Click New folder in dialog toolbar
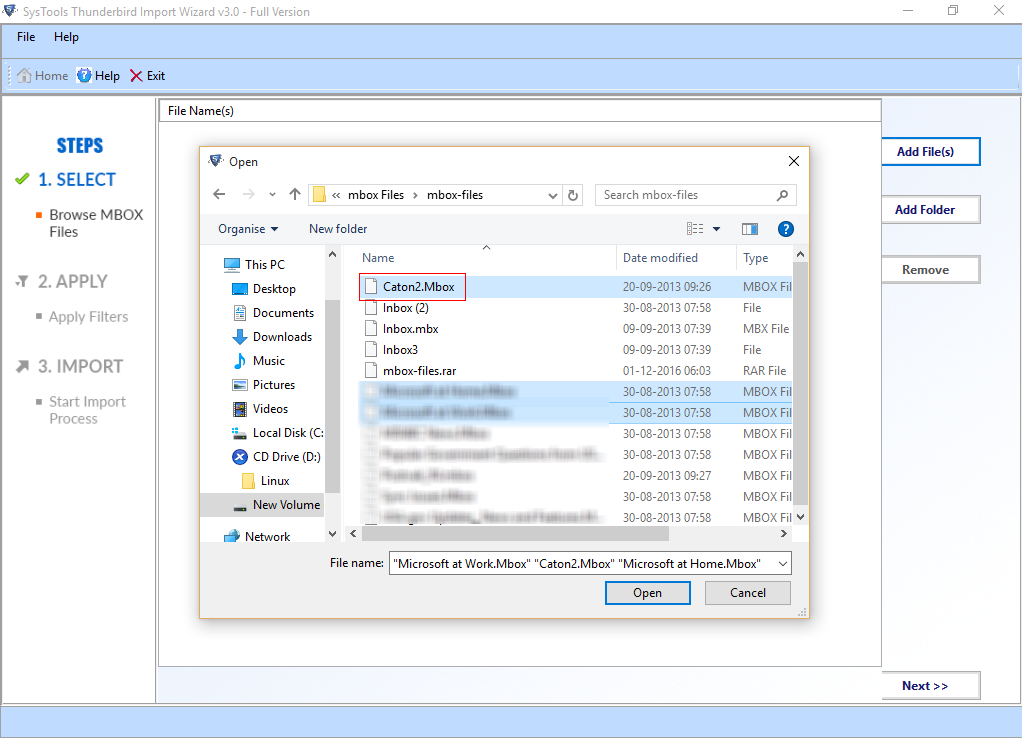 coord(338,229)
